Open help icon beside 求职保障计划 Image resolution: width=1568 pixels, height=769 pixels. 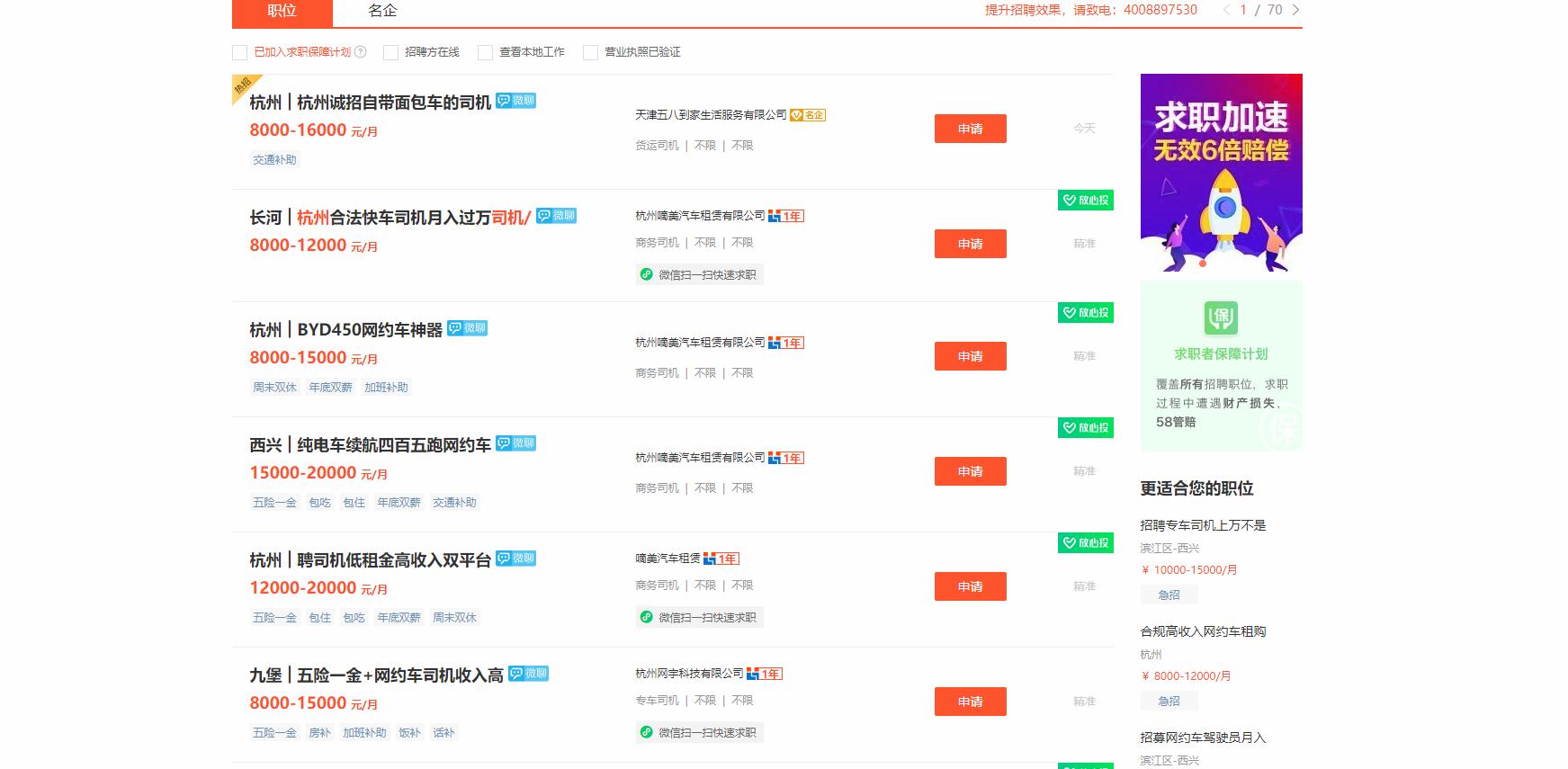coord(361,52)
